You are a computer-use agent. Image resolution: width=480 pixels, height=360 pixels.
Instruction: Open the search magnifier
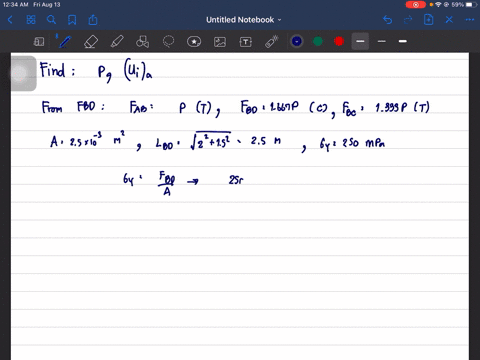[51, 20]
